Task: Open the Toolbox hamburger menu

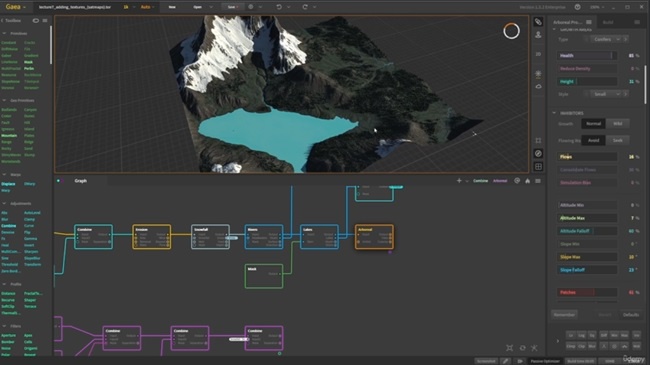Action: click(x=45, y=20)
